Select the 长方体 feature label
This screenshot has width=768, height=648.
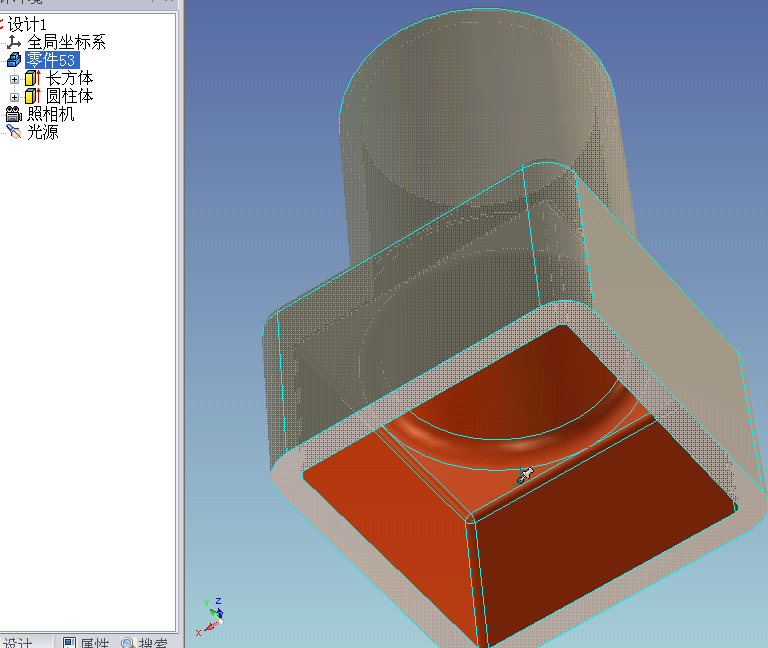click(x=70, y=78)
